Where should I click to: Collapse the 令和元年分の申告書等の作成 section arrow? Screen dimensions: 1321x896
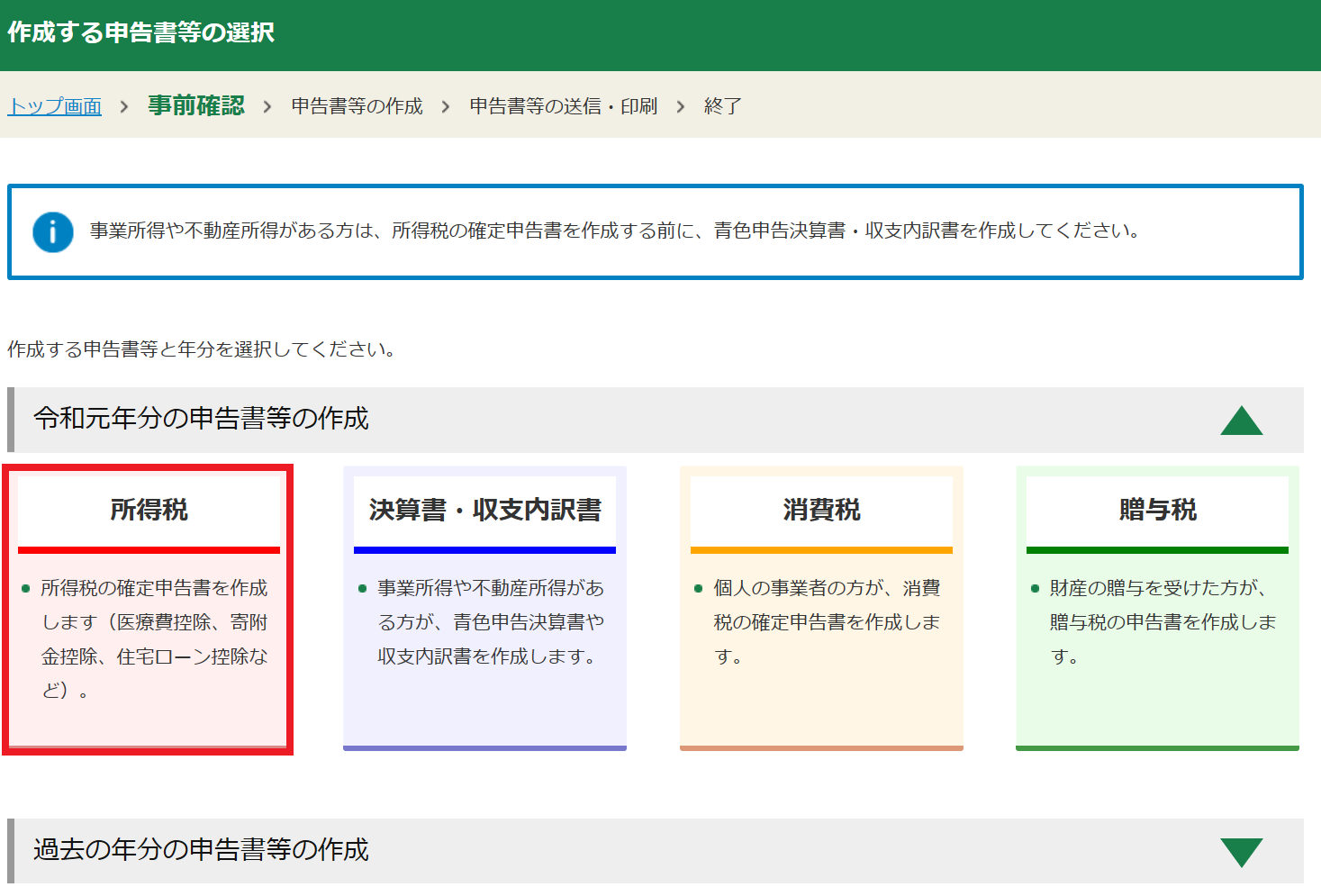point(1242,420)
